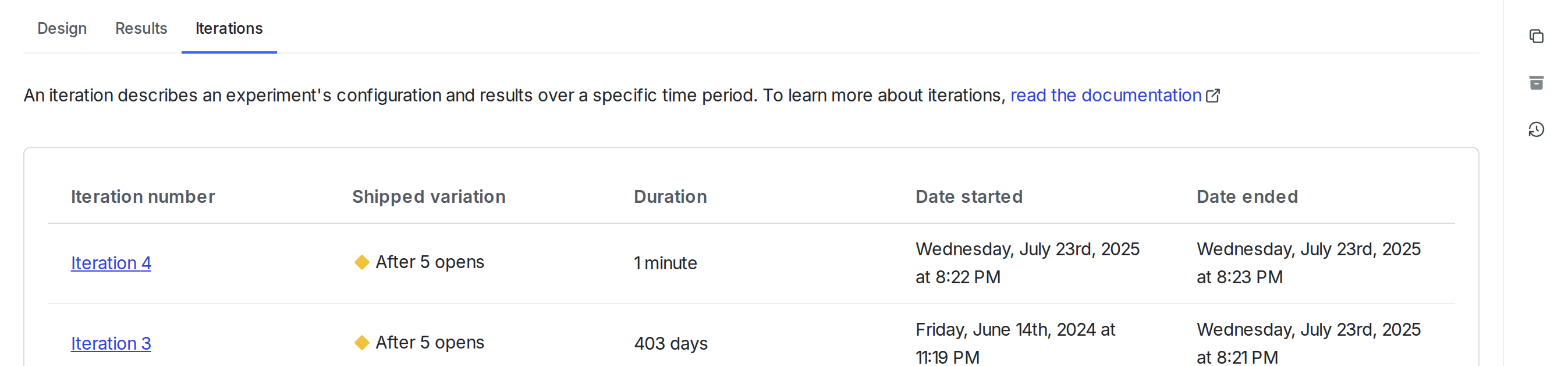Switch to the Results tab
Image resolution: width=1568 pixels, height=366 pixels.
(141, 28)
